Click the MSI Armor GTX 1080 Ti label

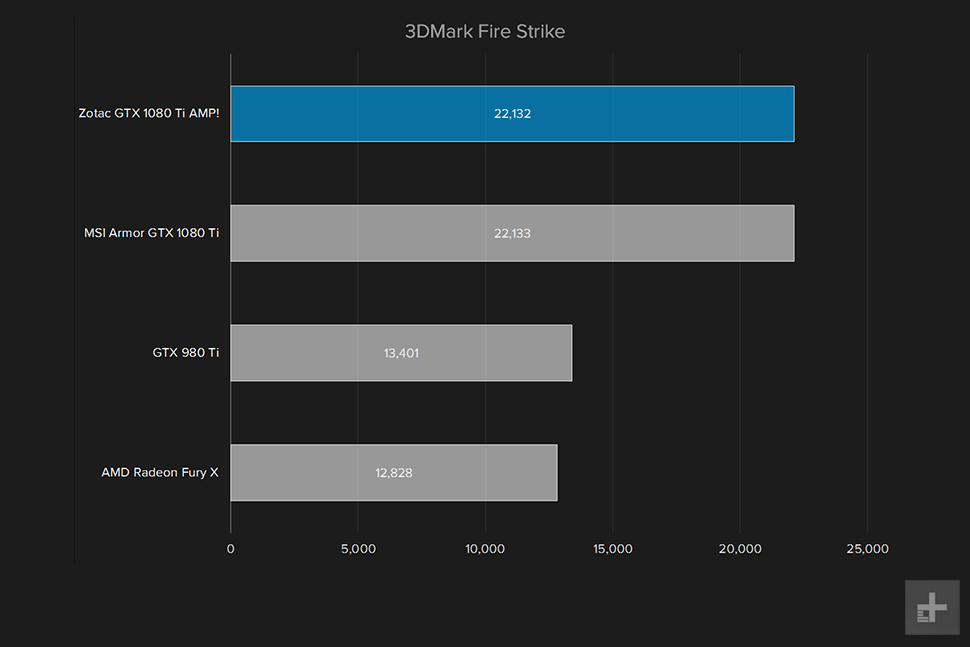click(x=152, y=233)
